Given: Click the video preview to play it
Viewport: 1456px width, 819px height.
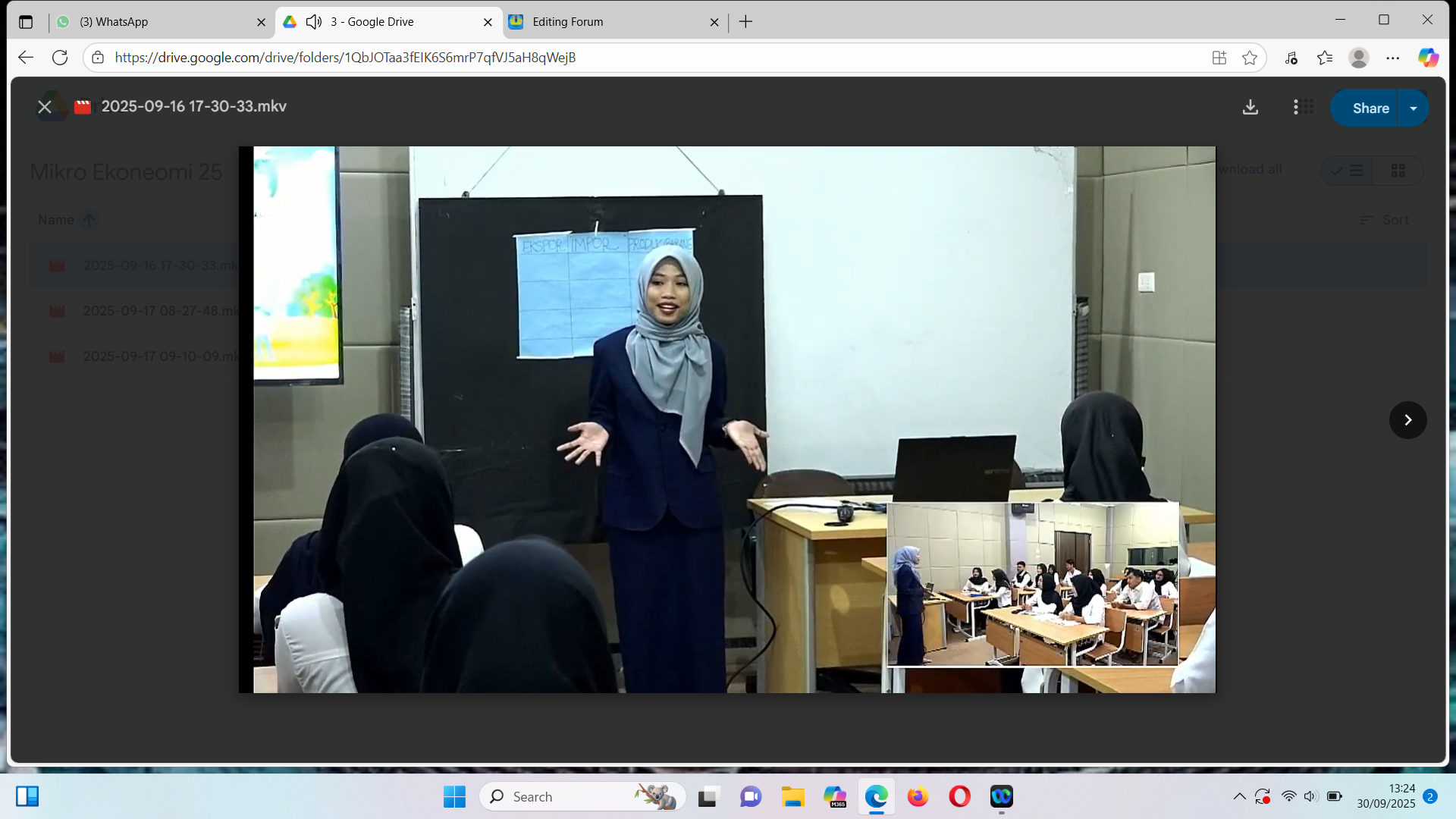Looking at the screenshot, I should (726, 419).
